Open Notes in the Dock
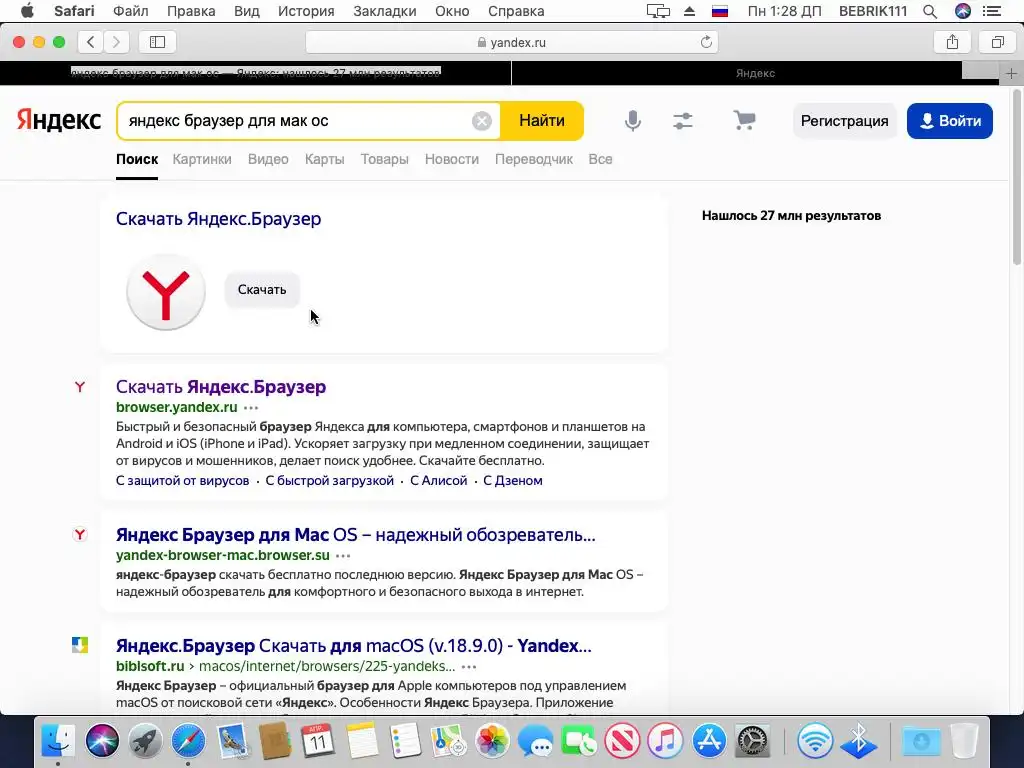The width and height of the screenshot is (1024, 768). coord(362,741)
